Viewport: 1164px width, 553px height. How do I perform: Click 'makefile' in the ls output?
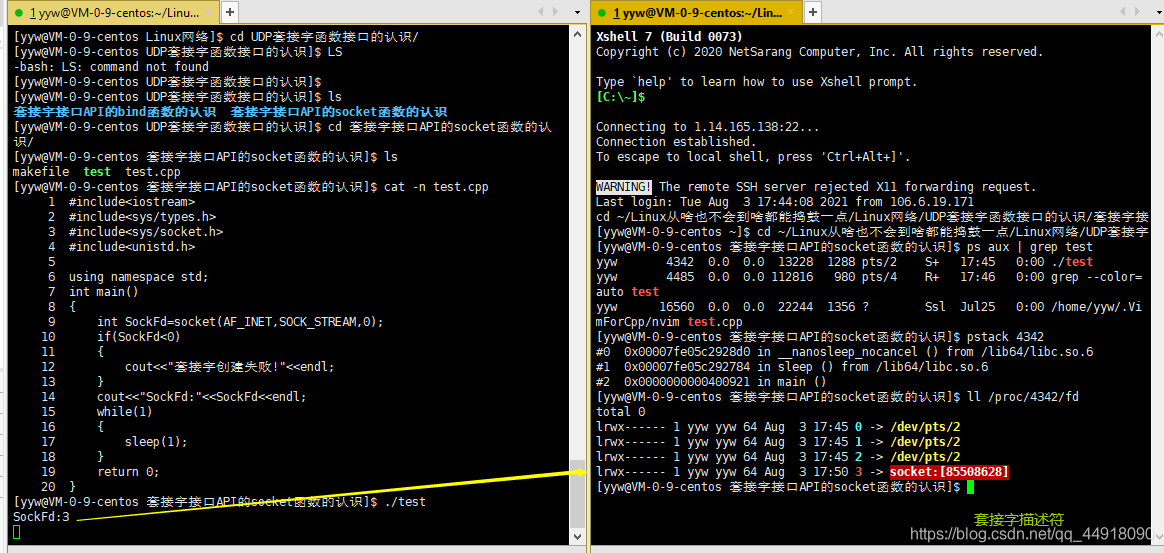[41, 171]
